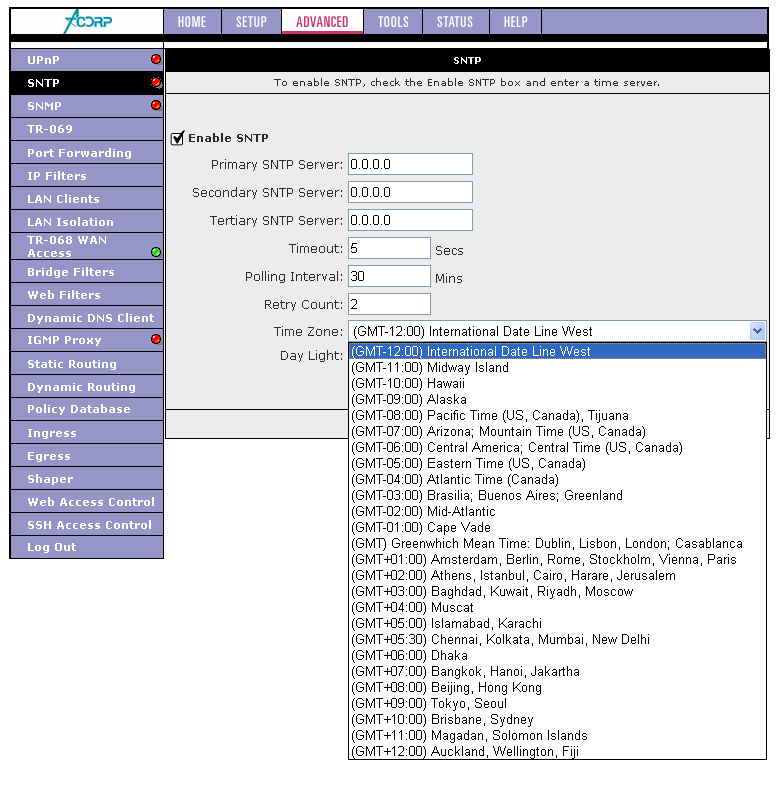Choose (GMT+05:30) Chennai, Kolkata, Mumbai option
This screenshot has width=779, height=796.
click(557, 640)
